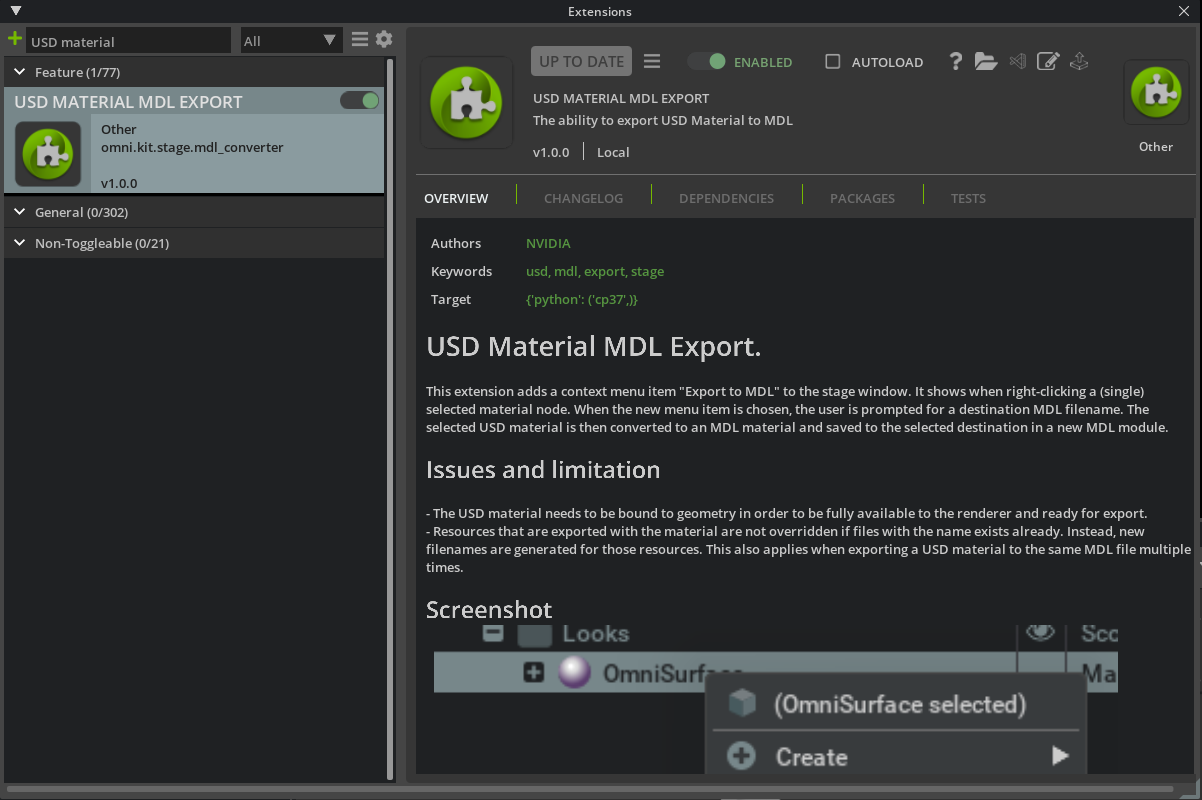This screenshot has width=1202, height=800.
Task: Click the edit extension pencil icon
Action: [1048, 61]
